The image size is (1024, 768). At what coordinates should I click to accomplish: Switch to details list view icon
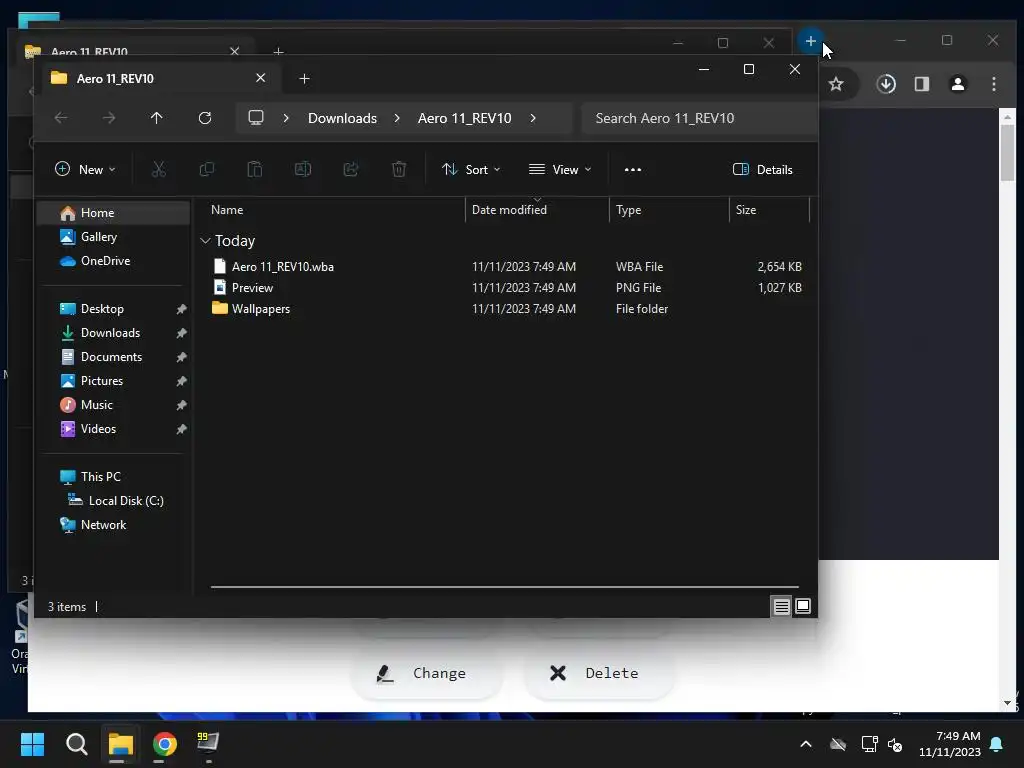(x=781, y=607)
